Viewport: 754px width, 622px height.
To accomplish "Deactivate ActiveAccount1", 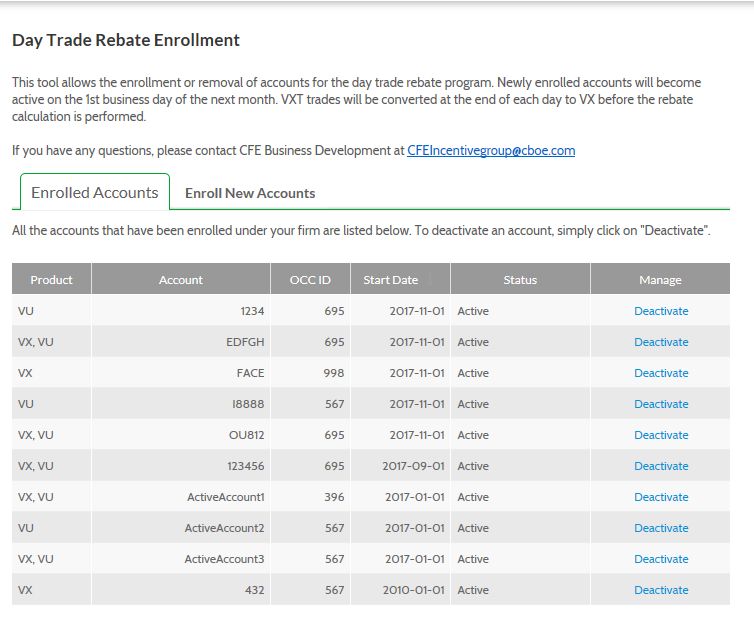I will click(x=661, y=497).
